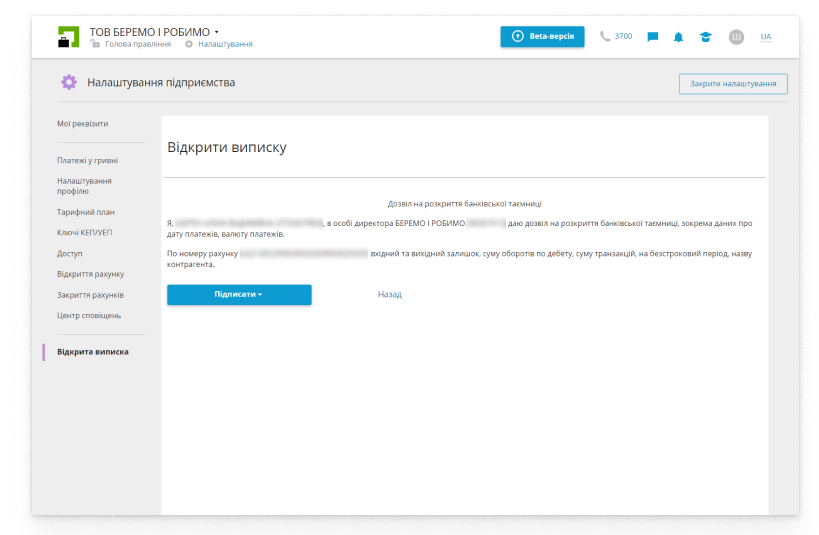Open Центр сповіщень in sidebar
Viewport: 819px width, 535px height.
tap(89, 316)
